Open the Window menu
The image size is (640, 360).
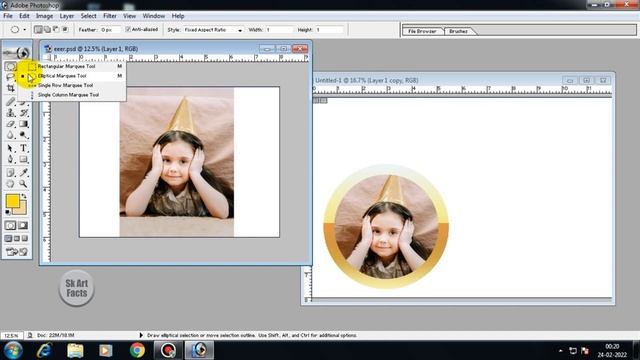153,16
